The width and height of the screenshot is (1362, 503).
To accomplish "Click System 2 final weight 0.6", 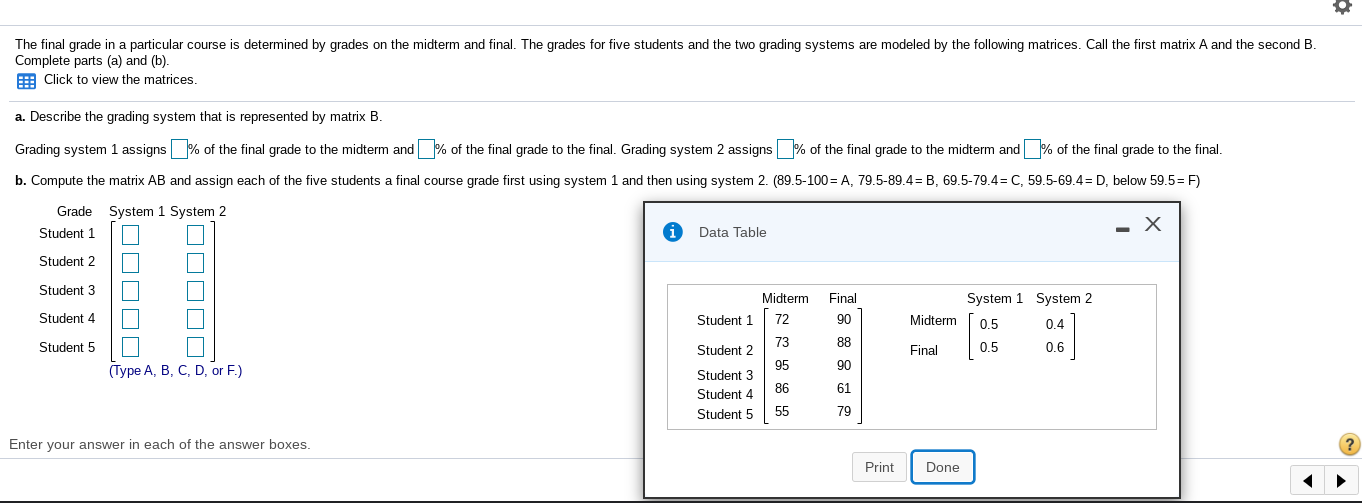I will tap(1055, 347).
